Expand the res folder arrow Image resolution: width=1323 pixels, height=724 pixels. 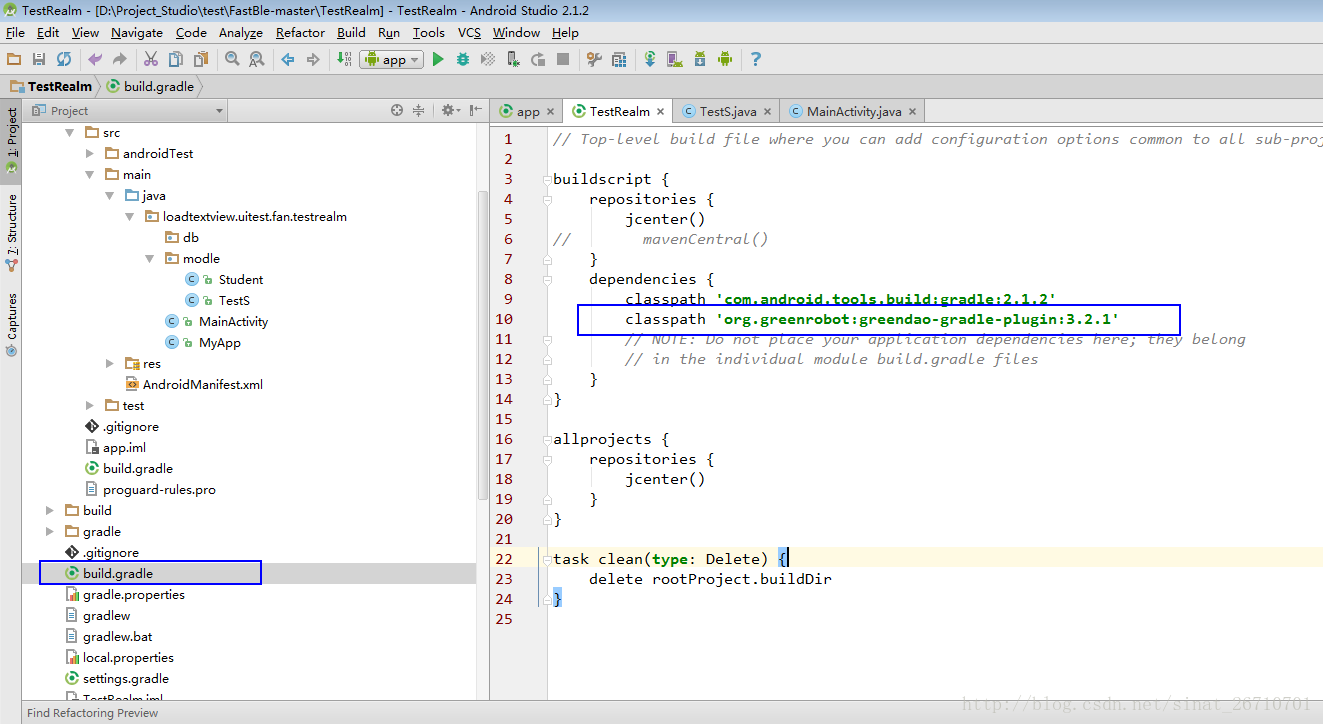tap(110, 363)
